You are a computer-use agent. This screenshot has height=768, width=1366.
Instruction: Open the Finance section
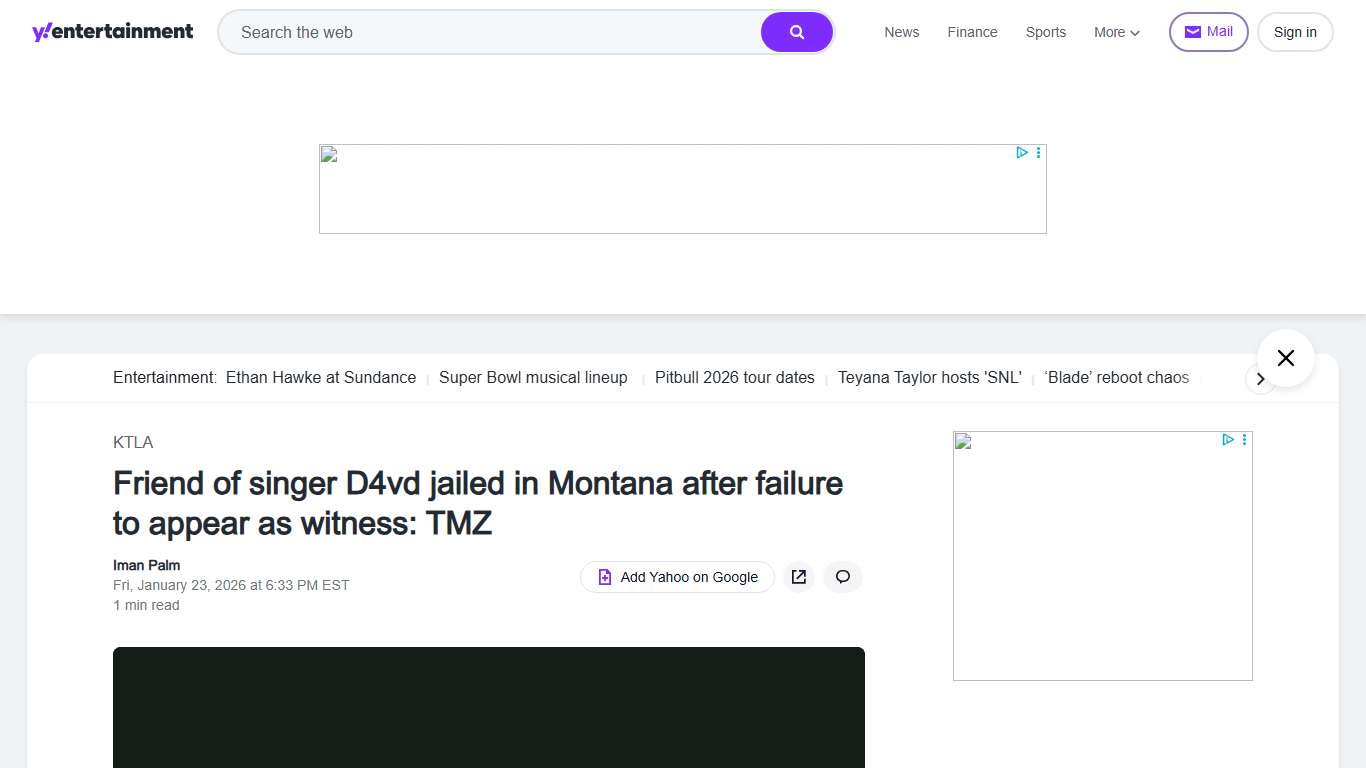point(972,32)
